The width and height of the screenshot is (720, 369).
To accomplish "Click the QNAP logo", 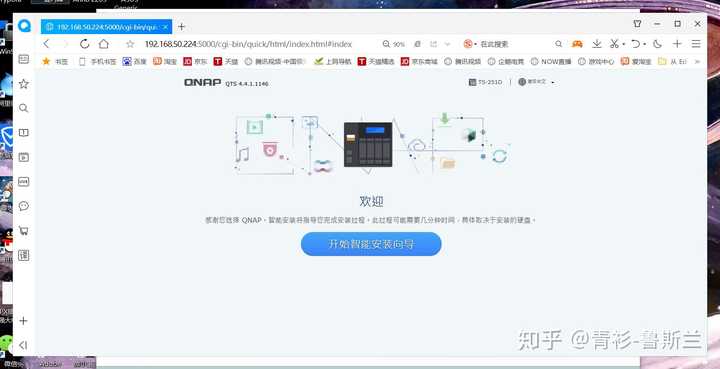I will [202, 82].
